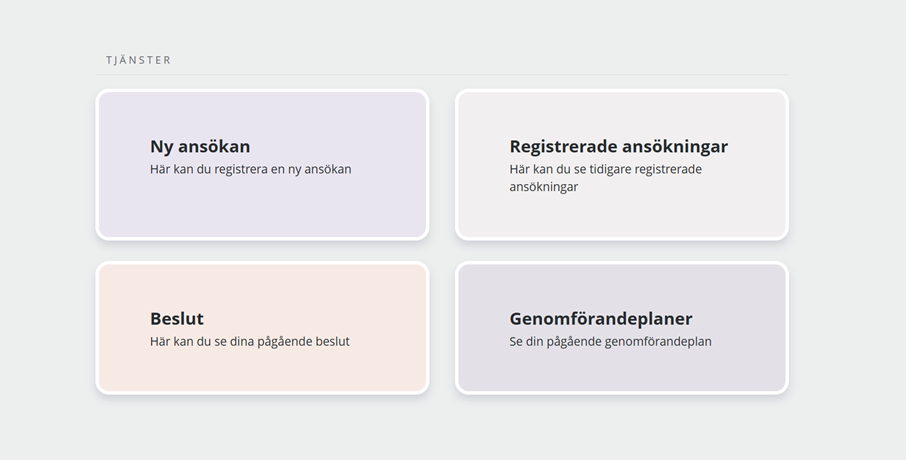The image size is (906, 460).
Task: Click the "Beslut" heading text
Action: click(177, 319)
